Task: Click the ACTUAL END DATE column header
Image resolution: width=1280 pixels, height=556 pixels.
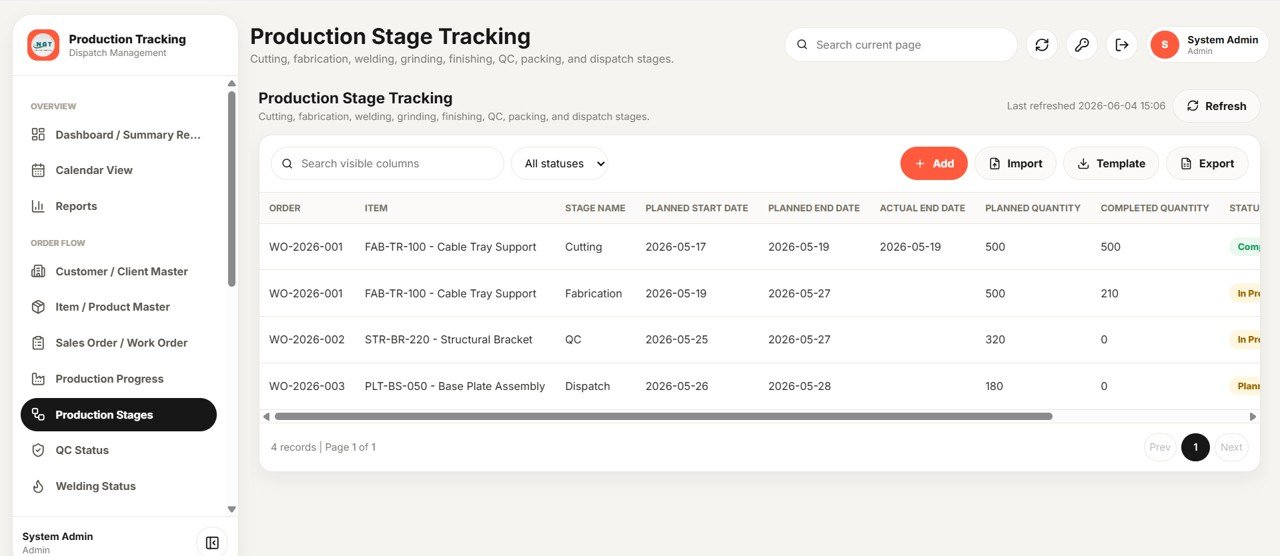Action: tap(922, 208)
